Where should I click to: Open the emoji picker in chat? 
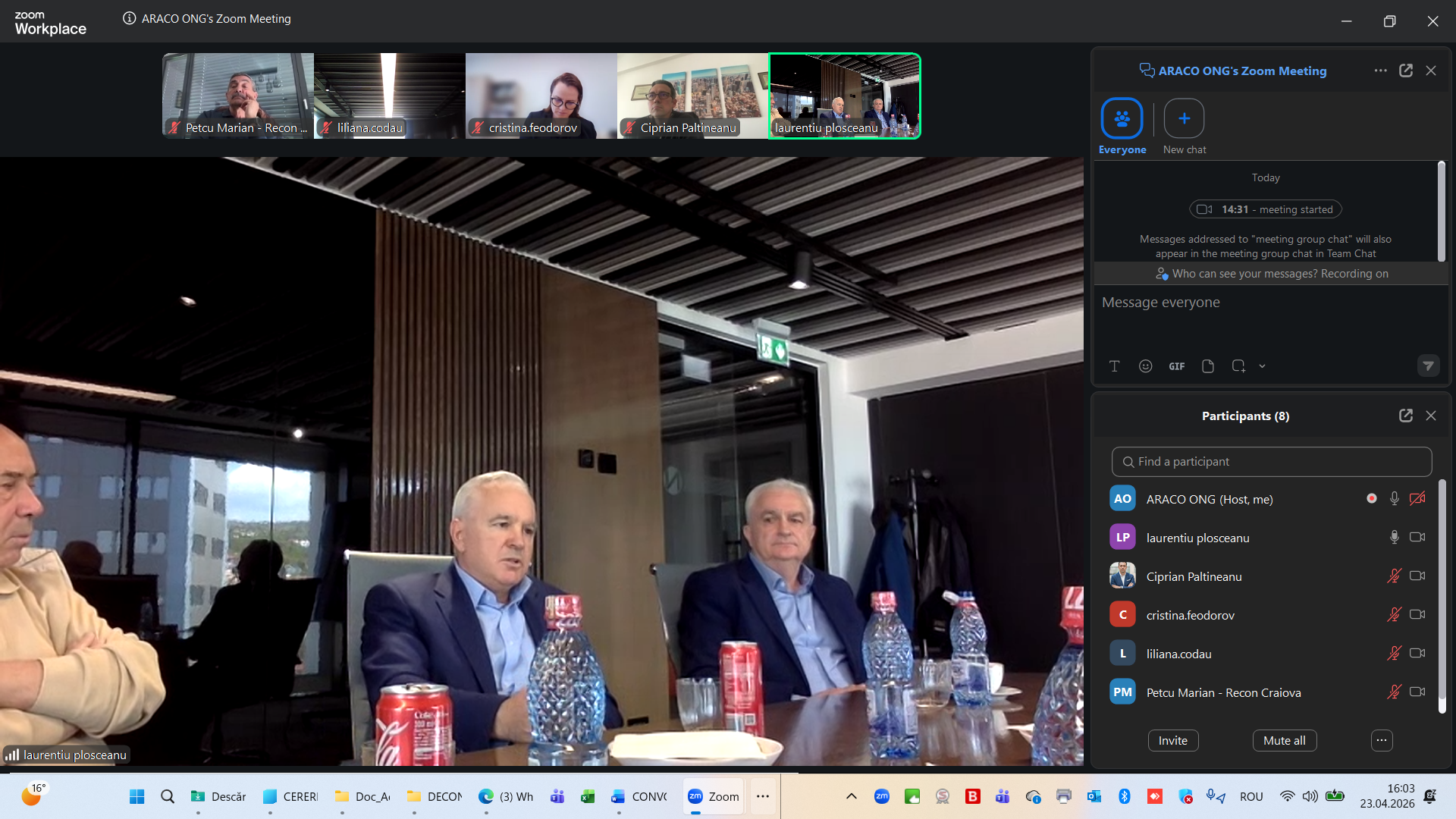click(1145, 366)
